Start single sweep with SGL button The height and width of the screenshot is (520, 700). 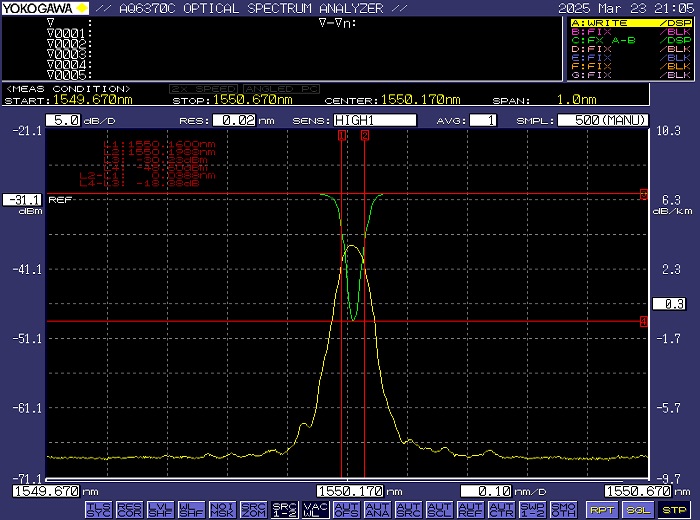pyautogui.click(x=638, y=509)
